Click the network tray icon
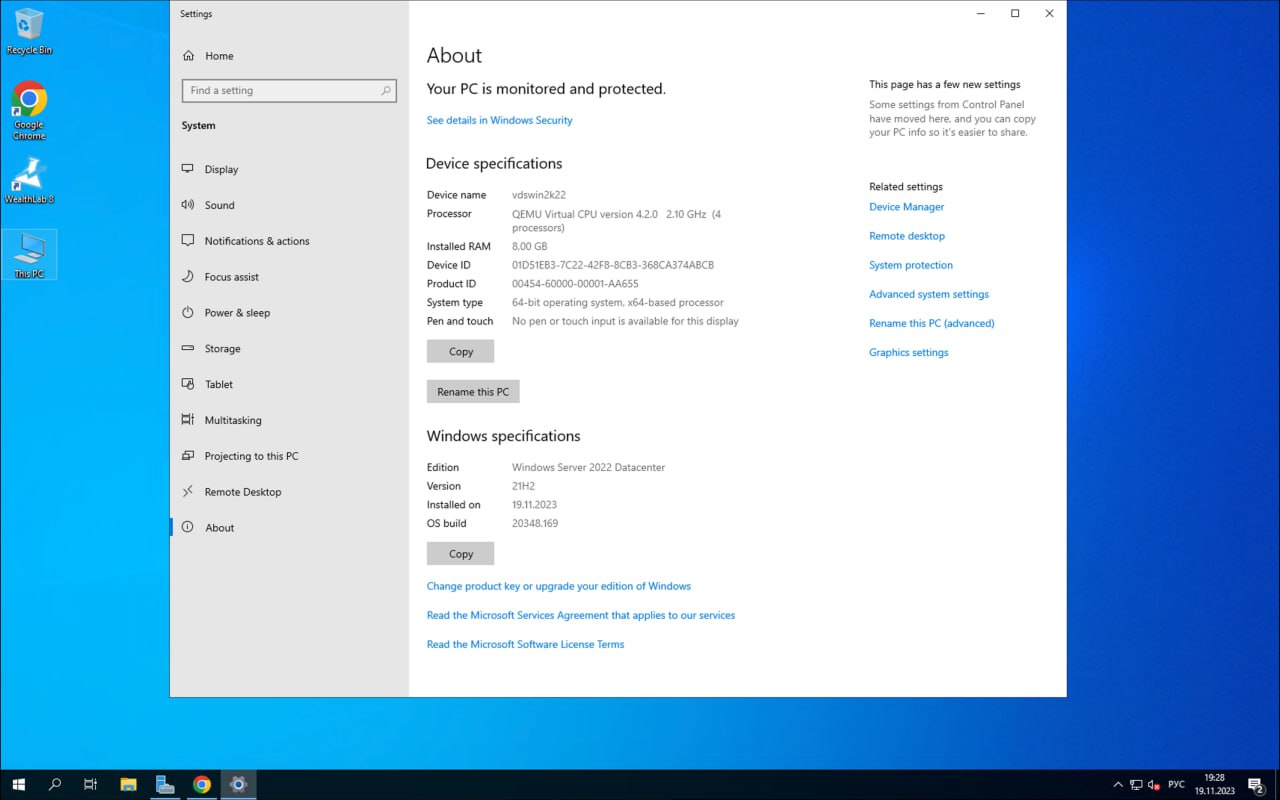 coord(1136,785)
